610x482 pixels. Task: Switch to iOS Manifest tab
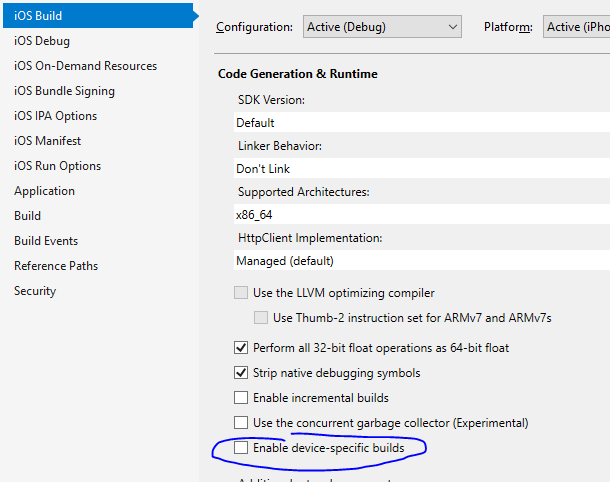47,140
